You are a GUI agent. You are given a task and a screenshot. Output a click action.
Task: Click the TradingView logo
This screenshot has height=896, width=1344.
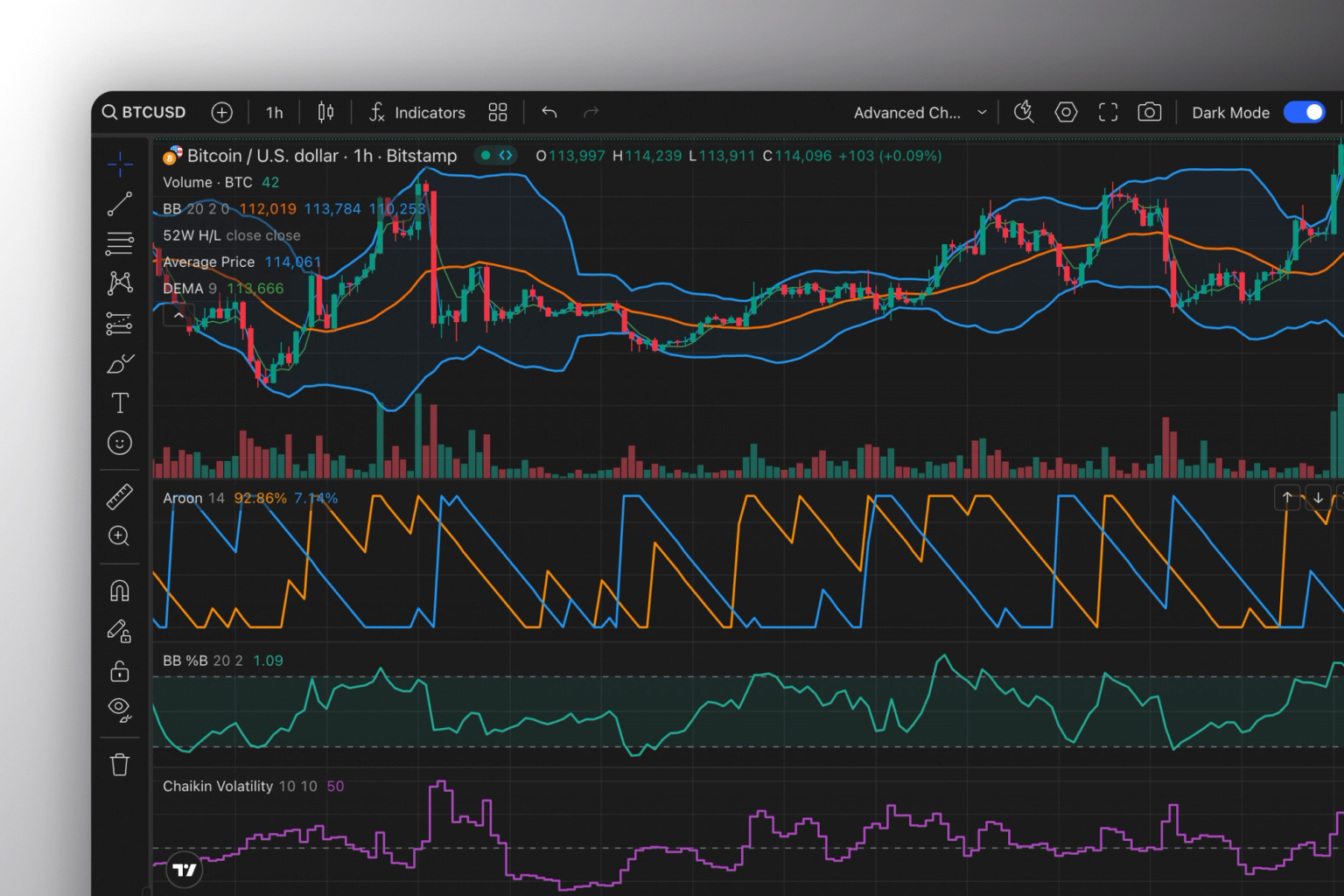click(185, 870)
